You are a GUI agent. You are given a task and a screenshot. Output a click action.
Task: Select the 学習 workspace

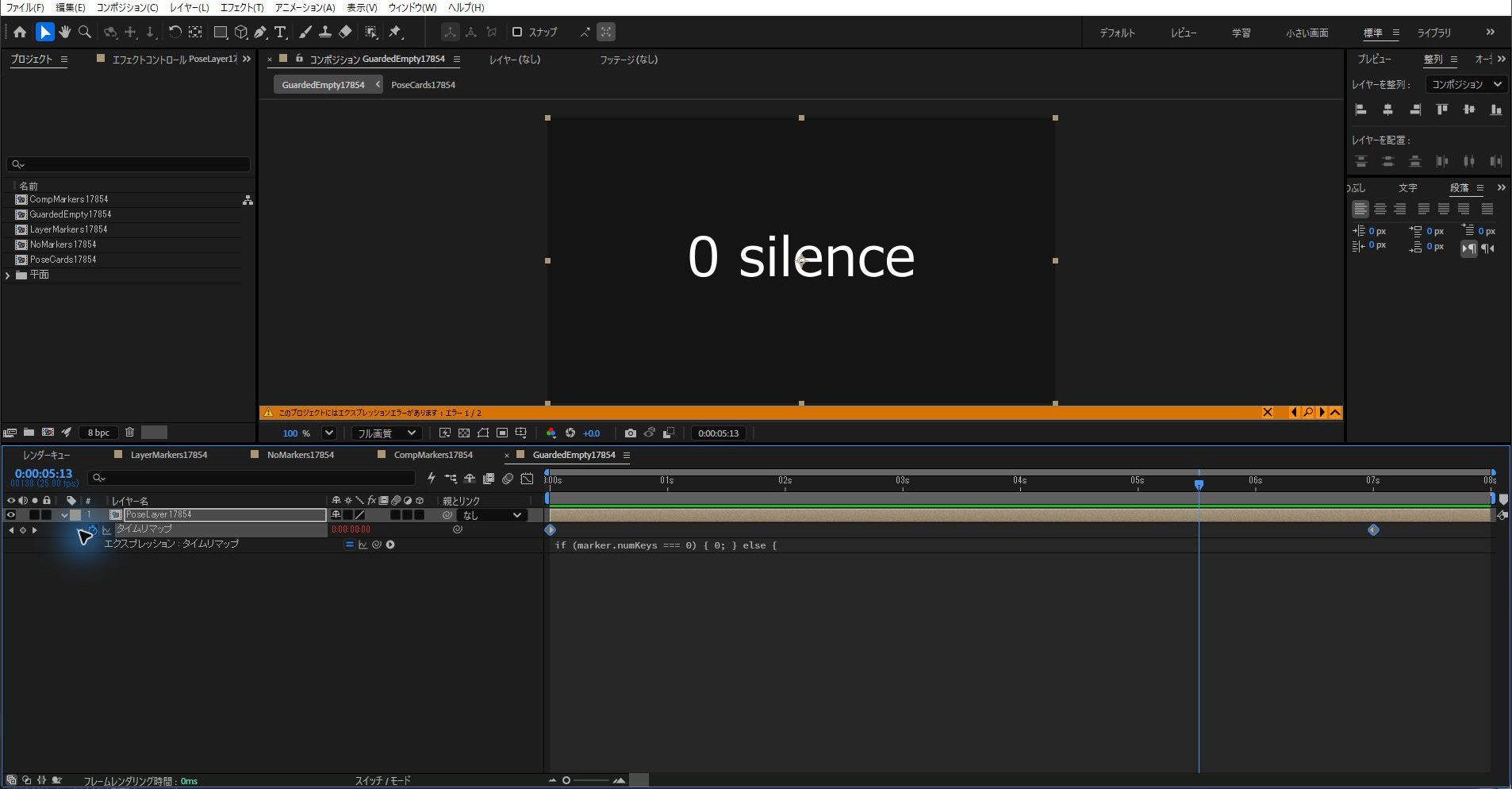1241,33
